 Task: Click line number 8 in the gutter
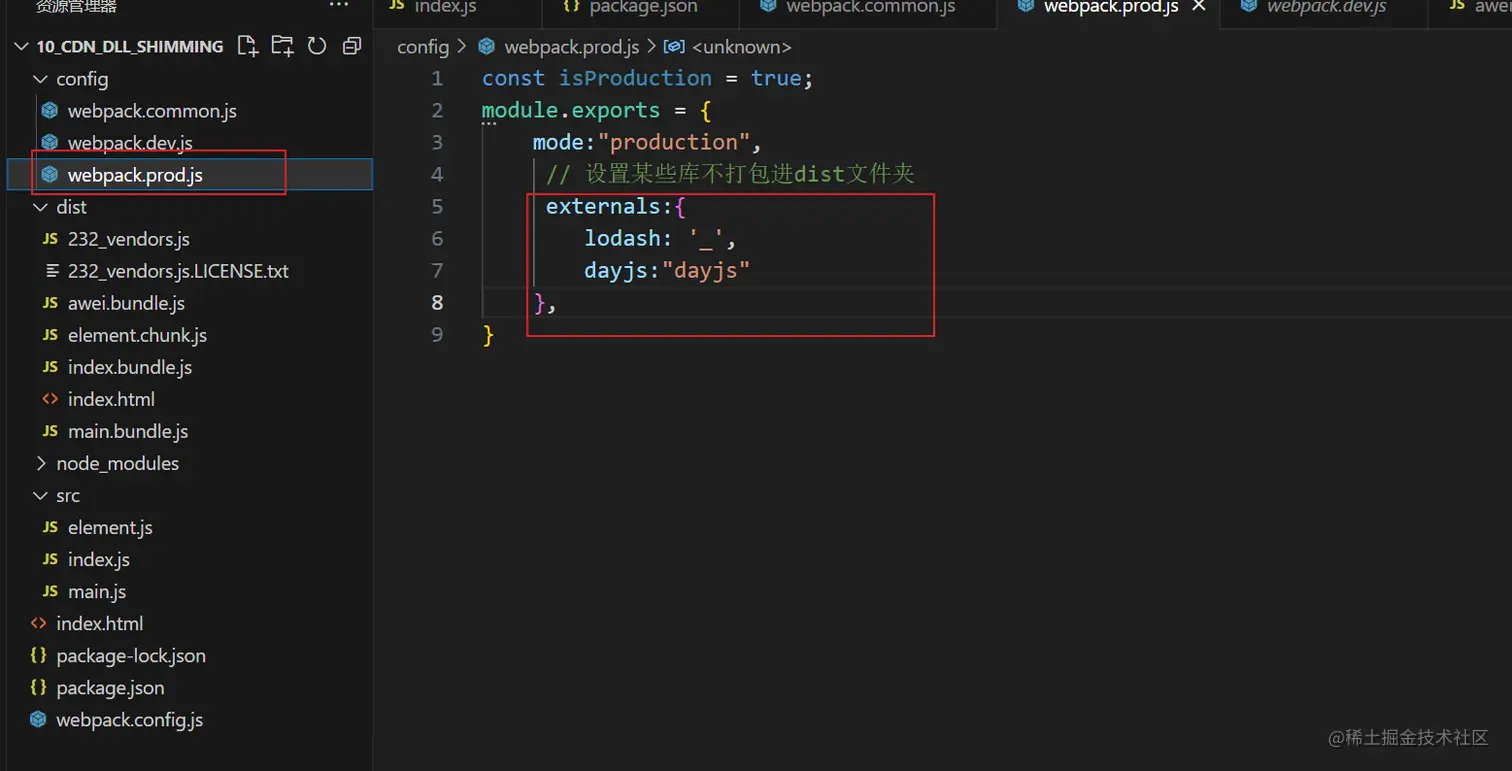click(437, 302)
